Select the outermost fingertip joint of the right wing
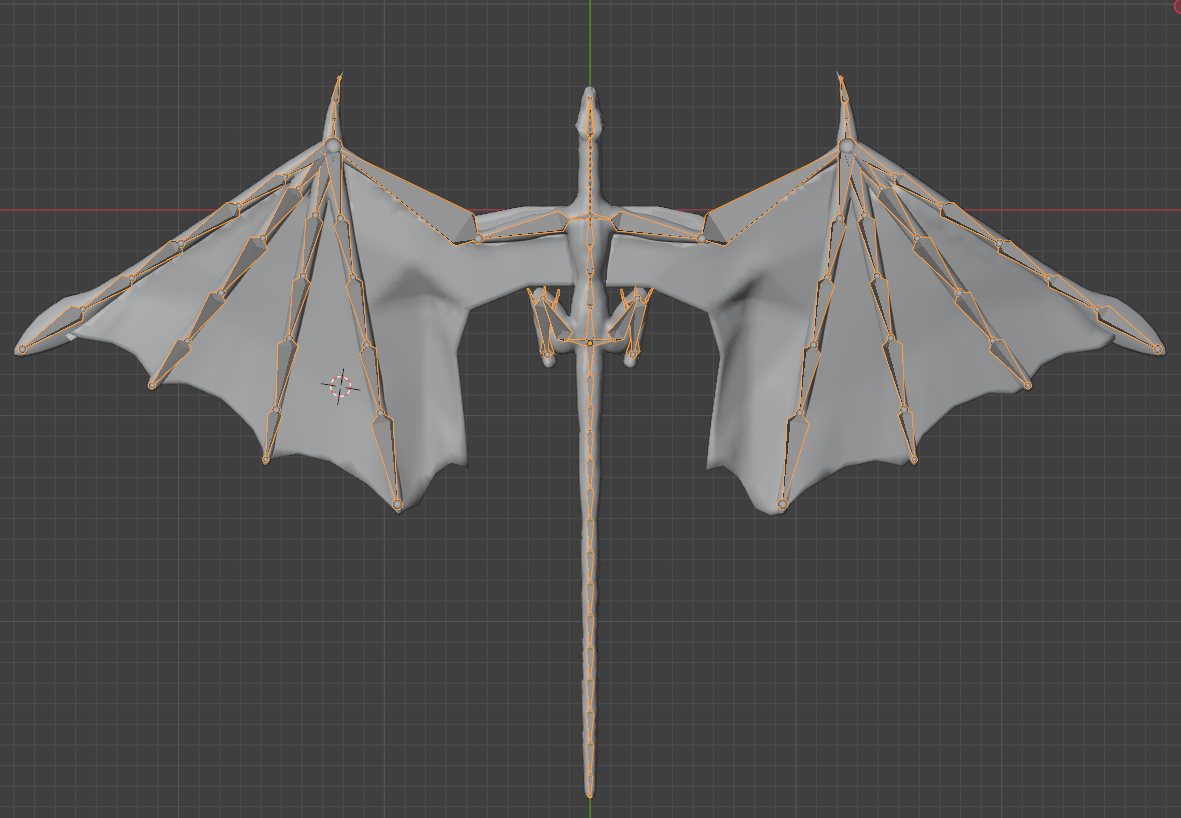1181x818 pixels. coord(1158,349)
